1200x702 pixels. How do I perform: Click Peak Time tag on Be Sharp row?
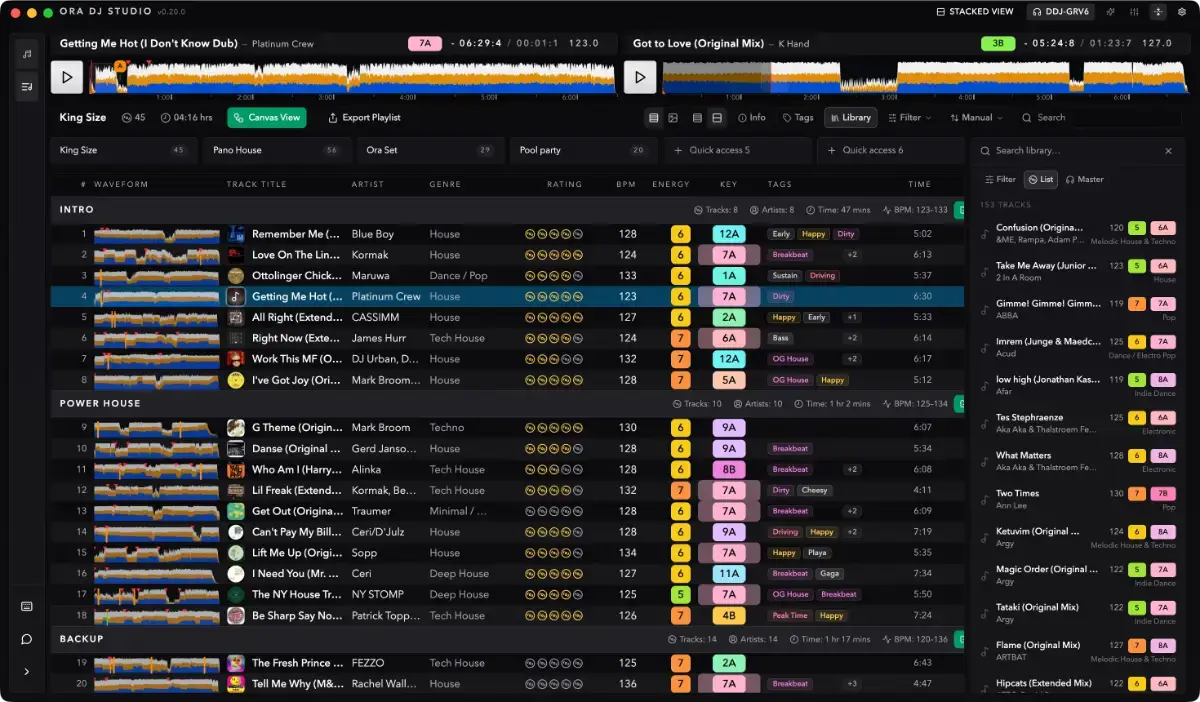coord(790,615)
